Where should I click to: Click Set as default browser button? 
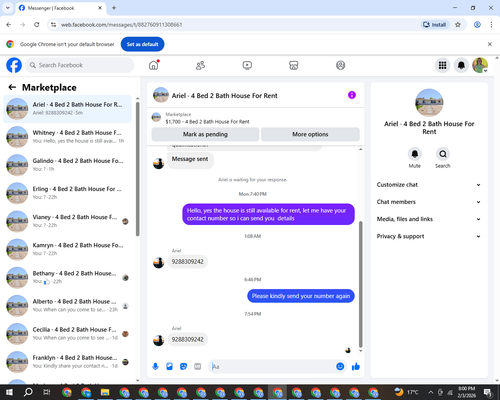(142, 44)
